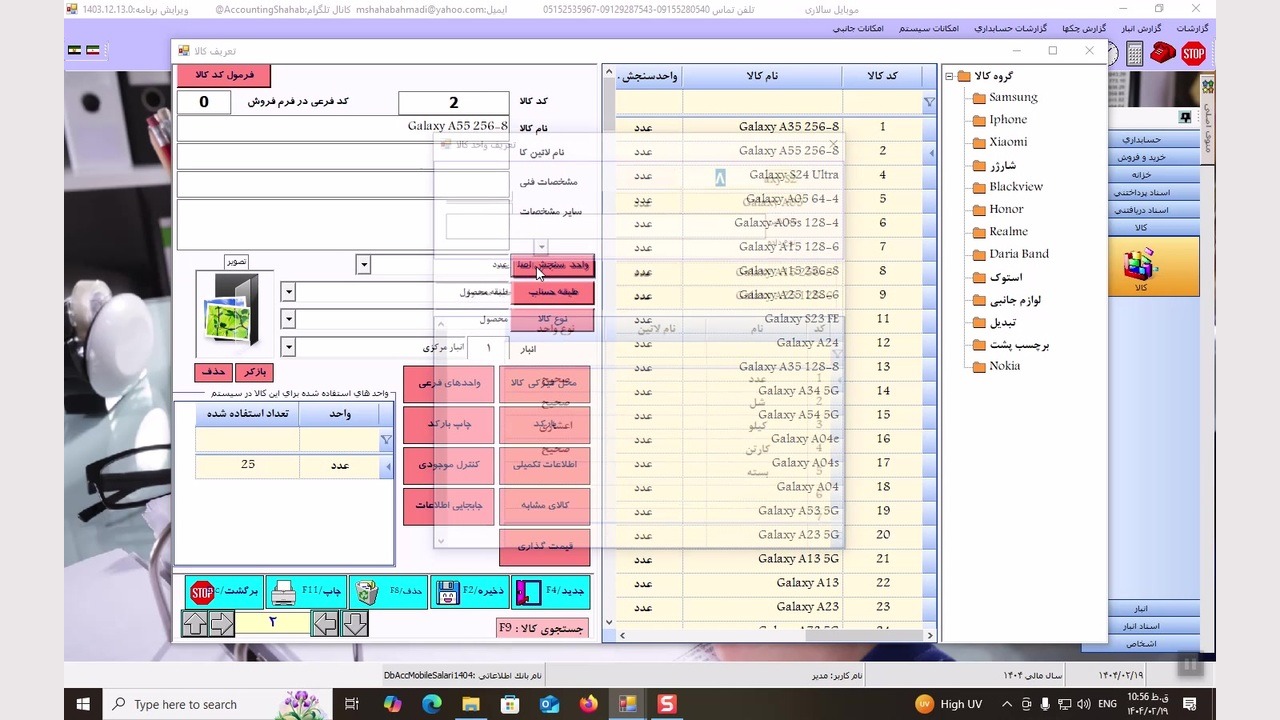Click the حذف button under image
This screenshot has width=1280, height=720.
pyautogui.click(x=214, y=372)
